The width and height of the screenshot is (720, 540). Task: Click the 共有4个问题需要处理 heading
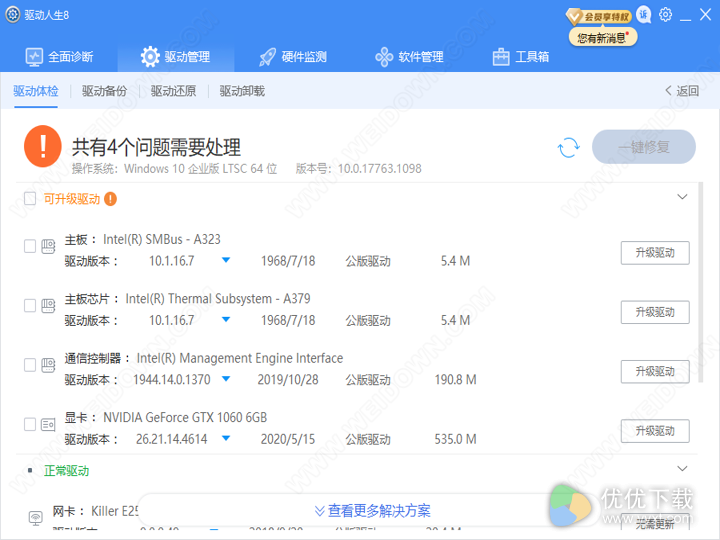click(x=156, y=147)
